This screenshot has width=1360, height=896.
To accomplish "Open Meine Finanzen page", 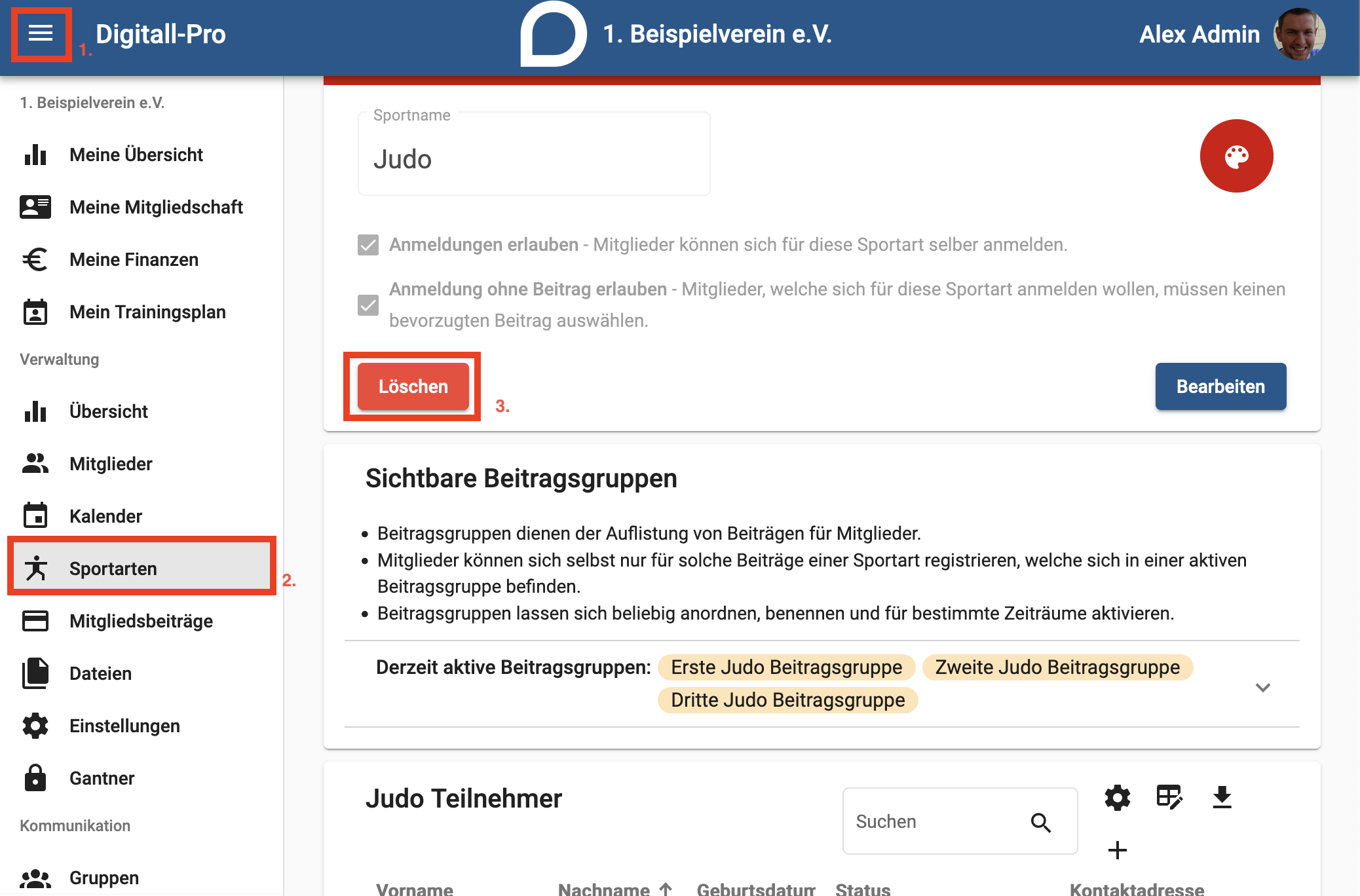I will click(x=142, y=259).
